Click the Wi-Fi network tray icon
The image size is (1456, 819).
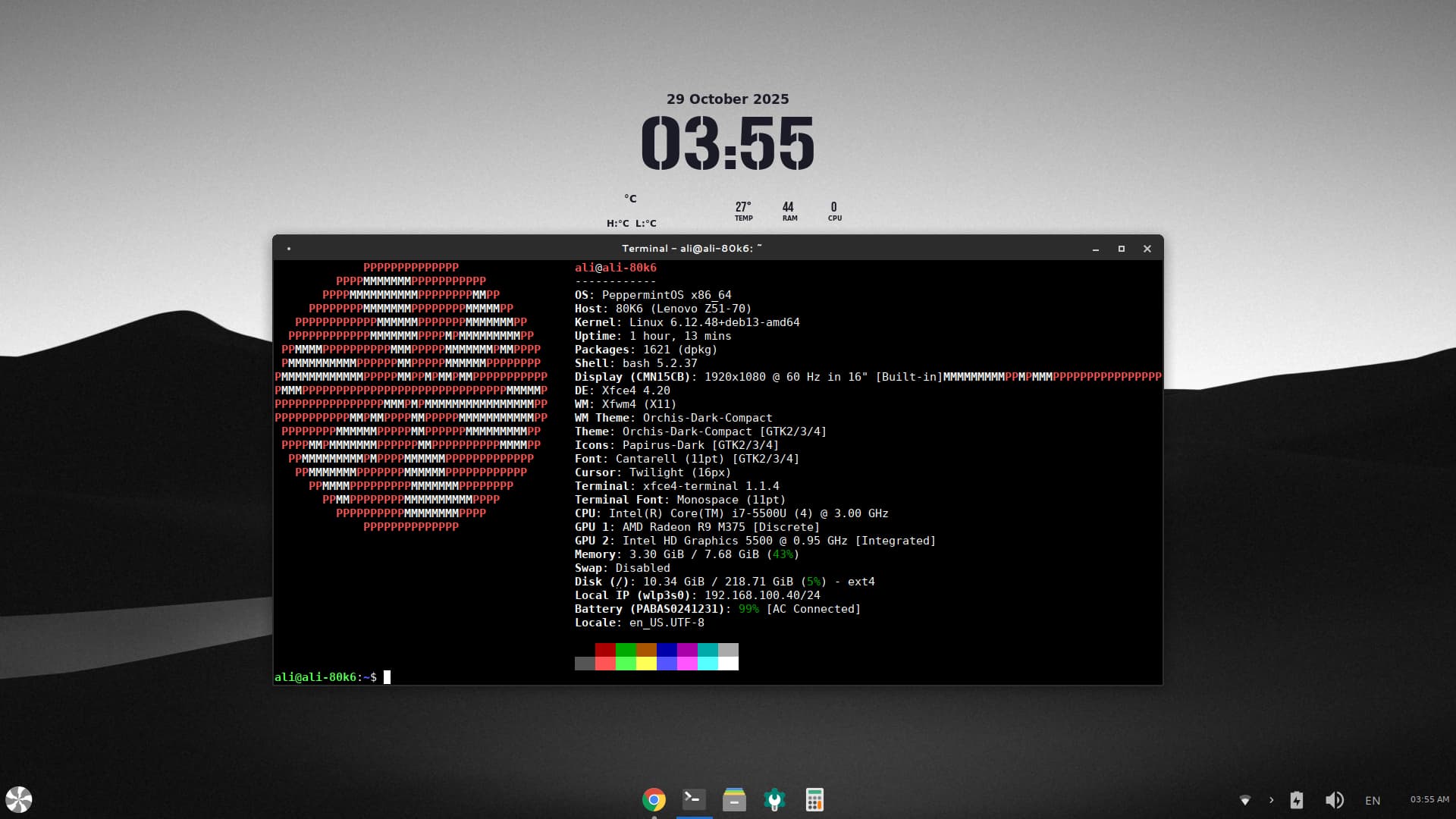click(x=1244, y=800)
